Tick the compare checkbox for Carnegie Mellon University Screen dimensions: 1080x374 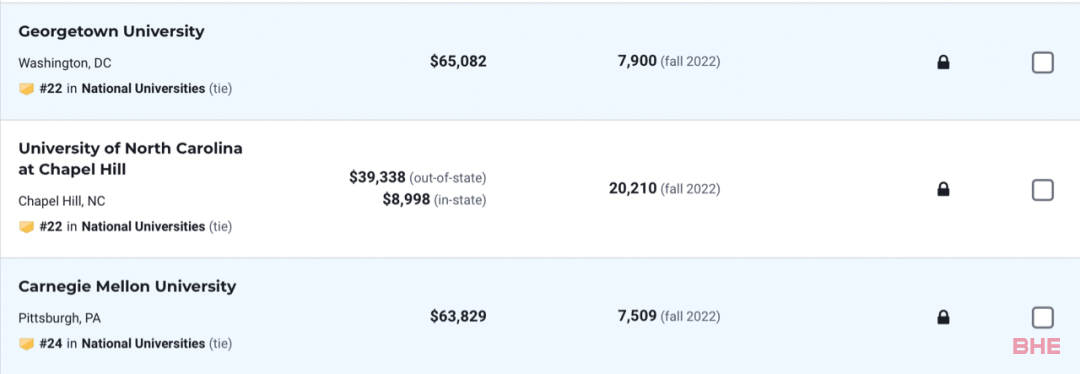click(1042, 318)
